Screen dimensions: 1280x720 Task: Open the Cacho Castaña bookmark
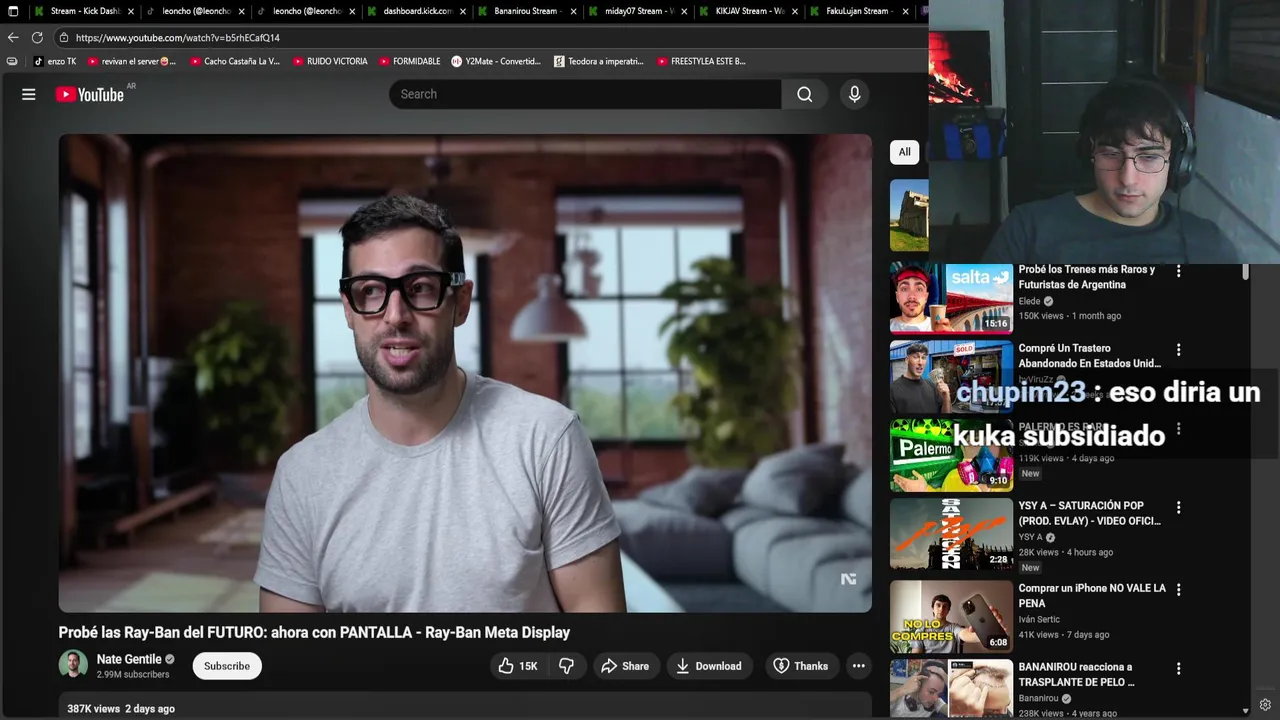(235, 61)
